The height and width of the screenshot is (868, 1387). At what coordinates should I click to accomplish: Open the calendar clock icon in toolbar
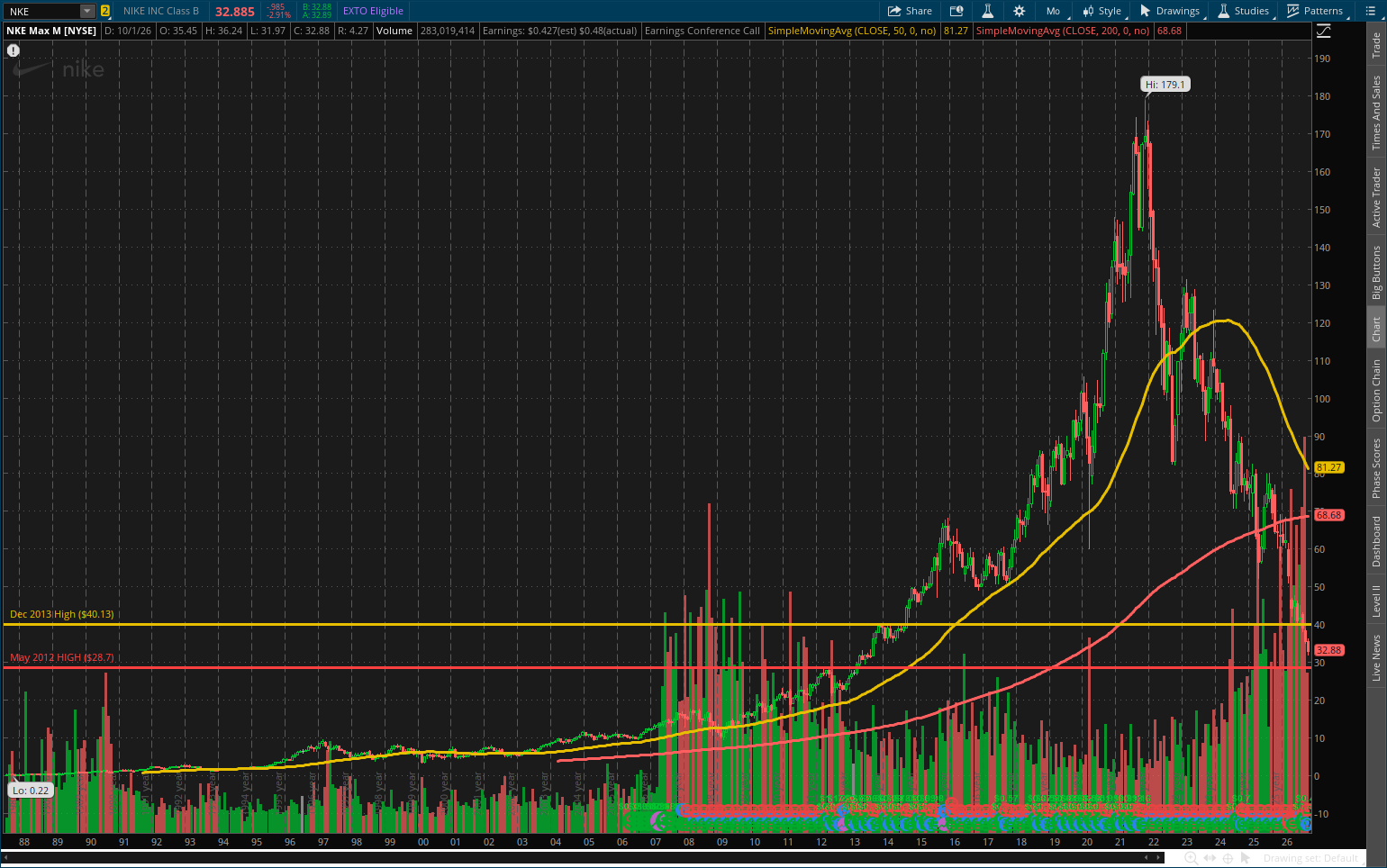point(956,11)
